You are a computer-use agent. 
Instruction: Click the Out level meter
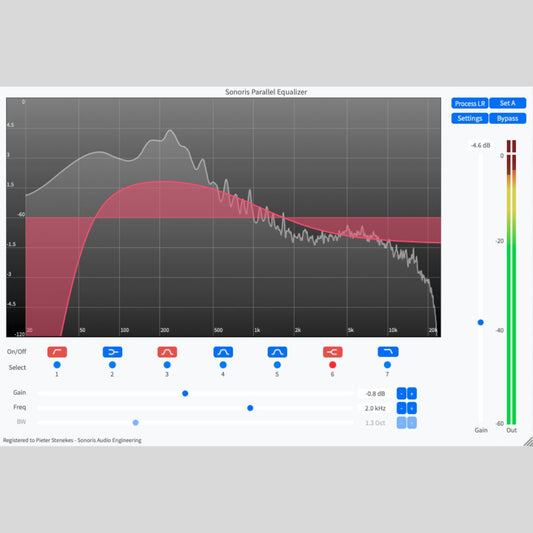point(512,282)
